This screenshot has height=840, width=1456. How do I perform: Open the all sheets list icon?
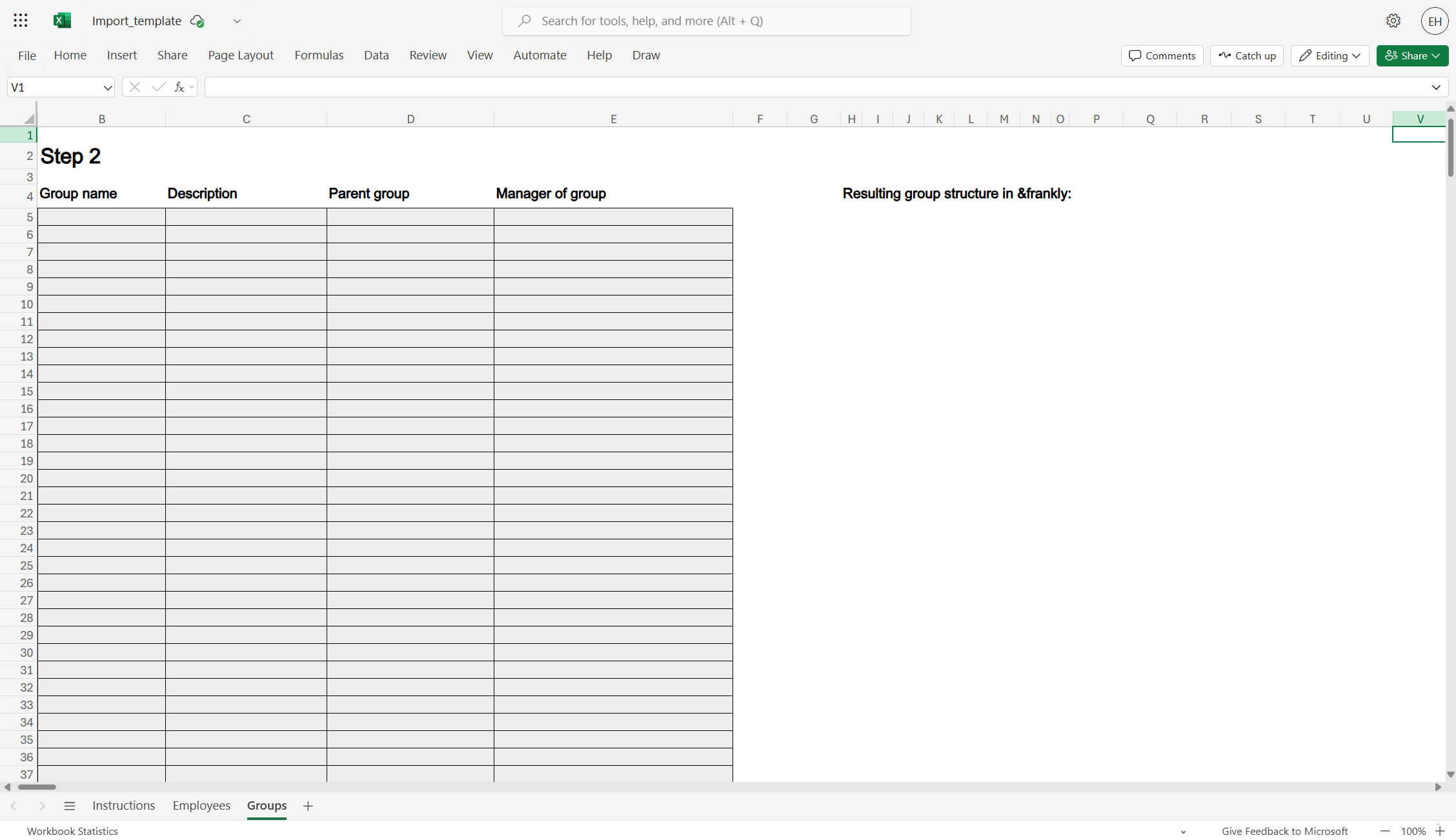coord(70,806)
